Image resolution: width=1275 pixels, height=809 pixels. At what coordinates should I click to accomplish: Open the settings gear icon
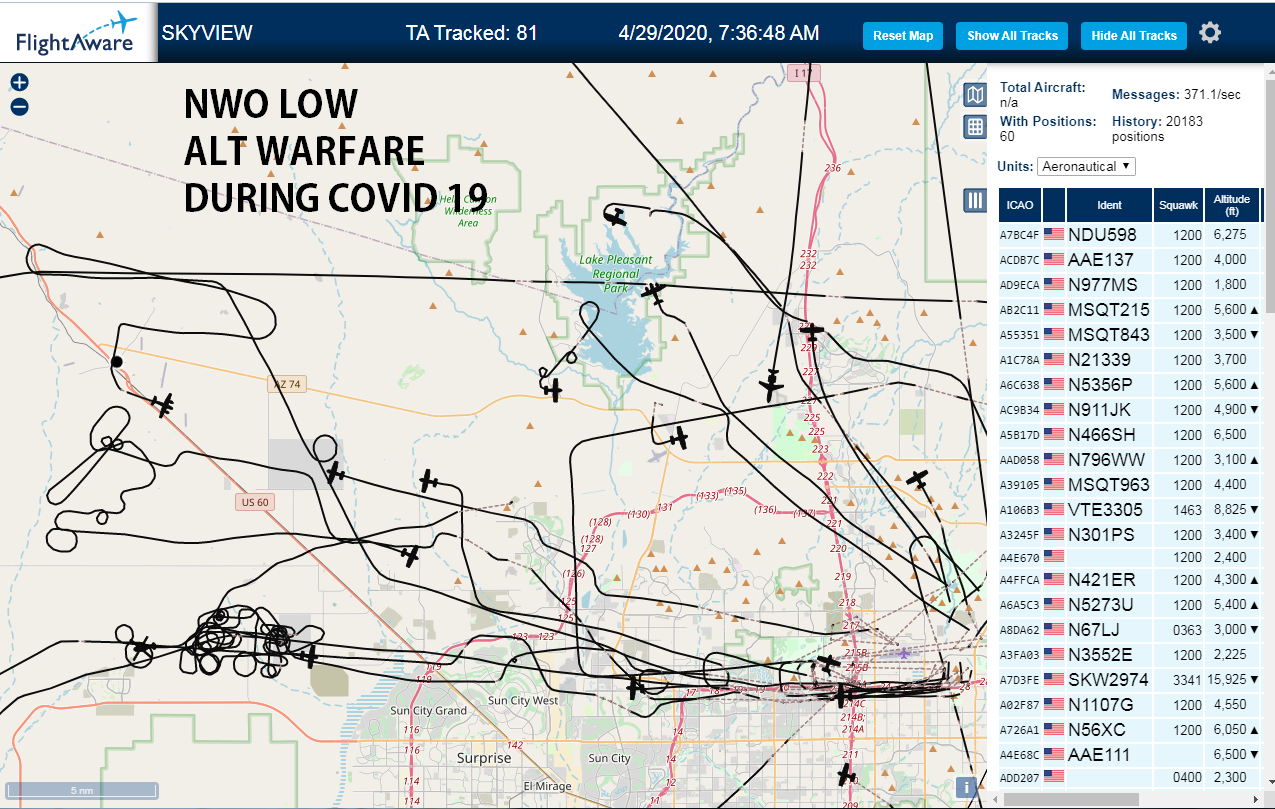click(1210, 33)
